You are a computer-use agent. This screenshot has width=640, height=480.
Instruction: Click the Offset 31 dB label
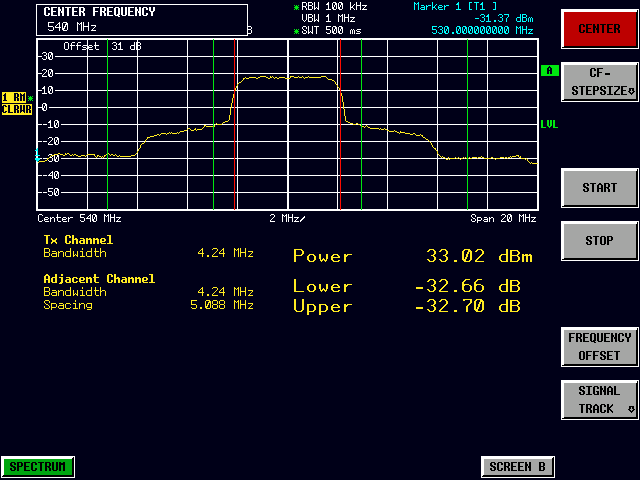tap(102, 46)
